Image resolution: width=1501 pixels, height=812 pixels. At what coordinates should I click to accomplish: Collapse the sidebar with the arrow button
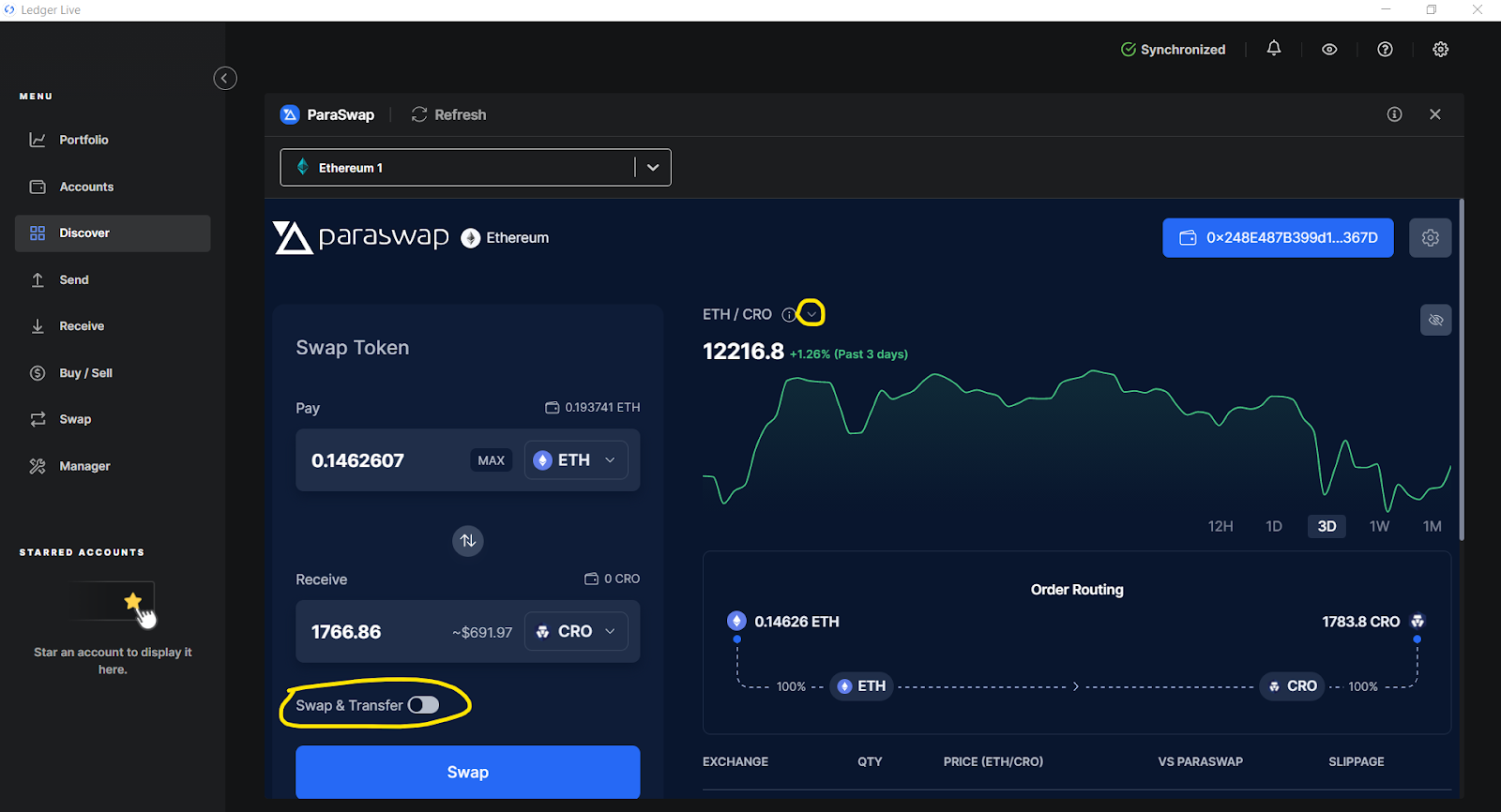(x=225, y=78)
